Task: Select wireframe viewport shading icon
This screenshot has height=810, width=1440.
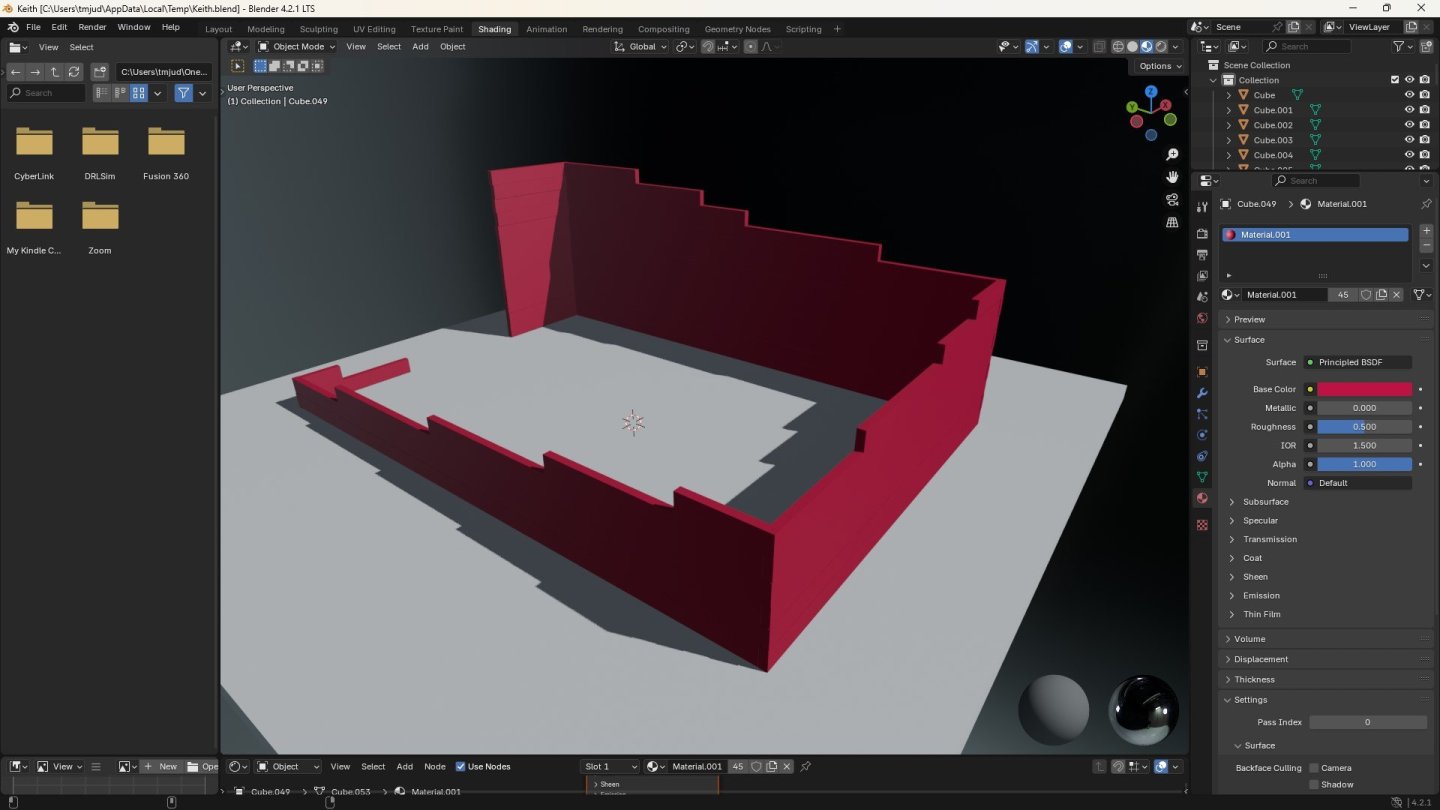Action: coord(1118,46)
